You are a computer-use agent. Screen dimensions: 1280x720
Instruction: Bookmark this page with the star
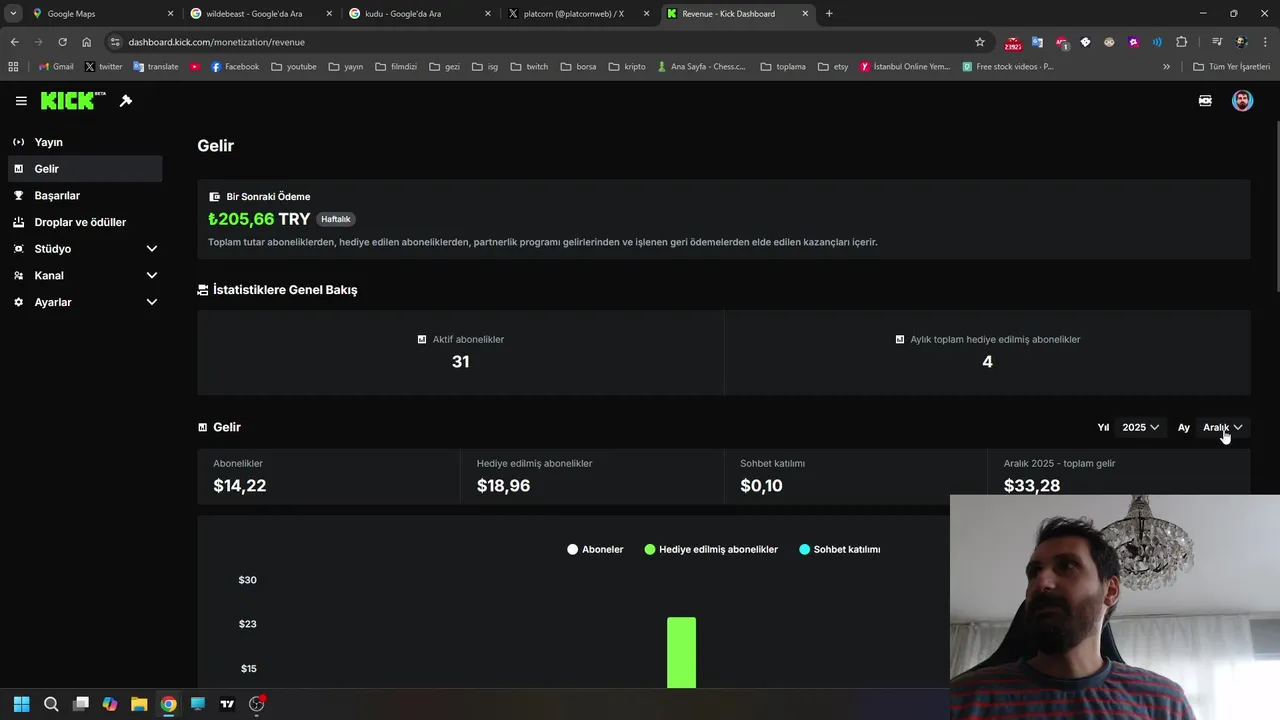click(x=980, y=42)
